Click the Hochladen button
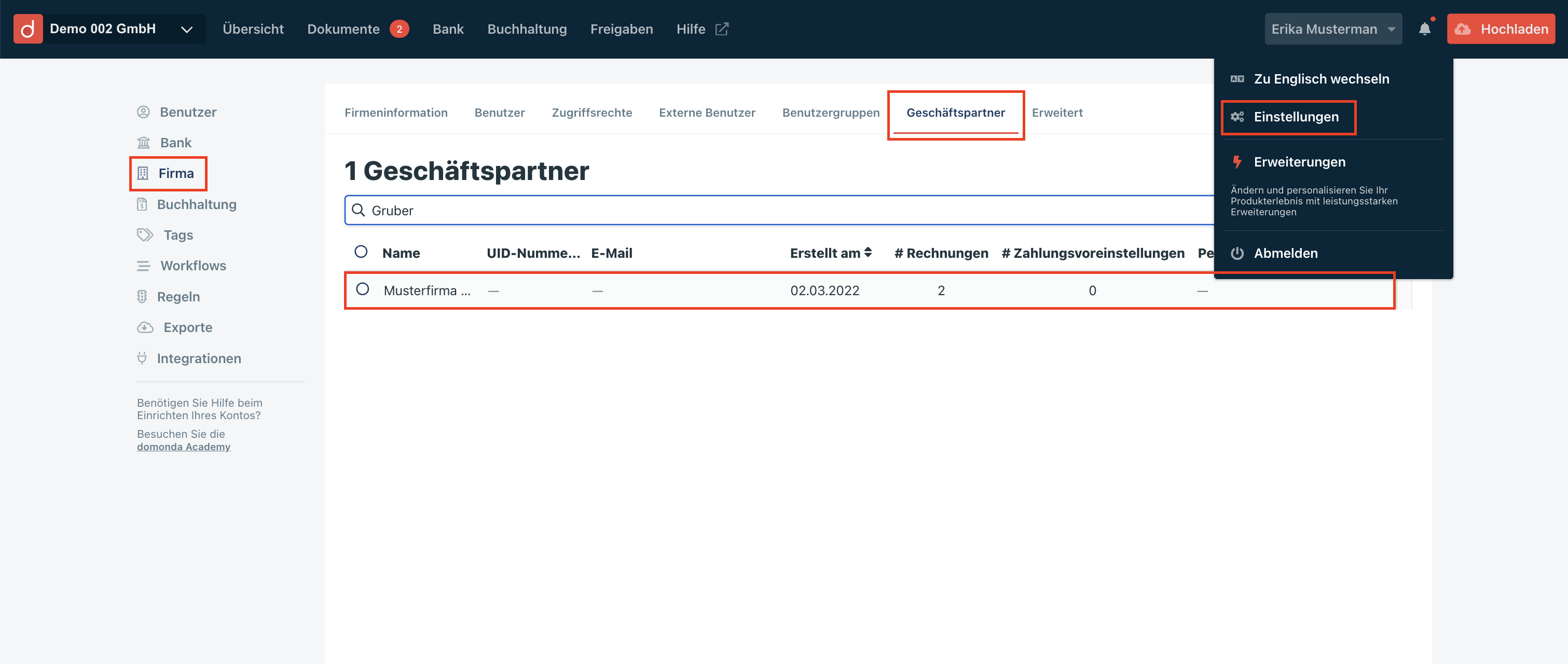This screenshot has height=664, width=1568. (x=1501, y=29)
